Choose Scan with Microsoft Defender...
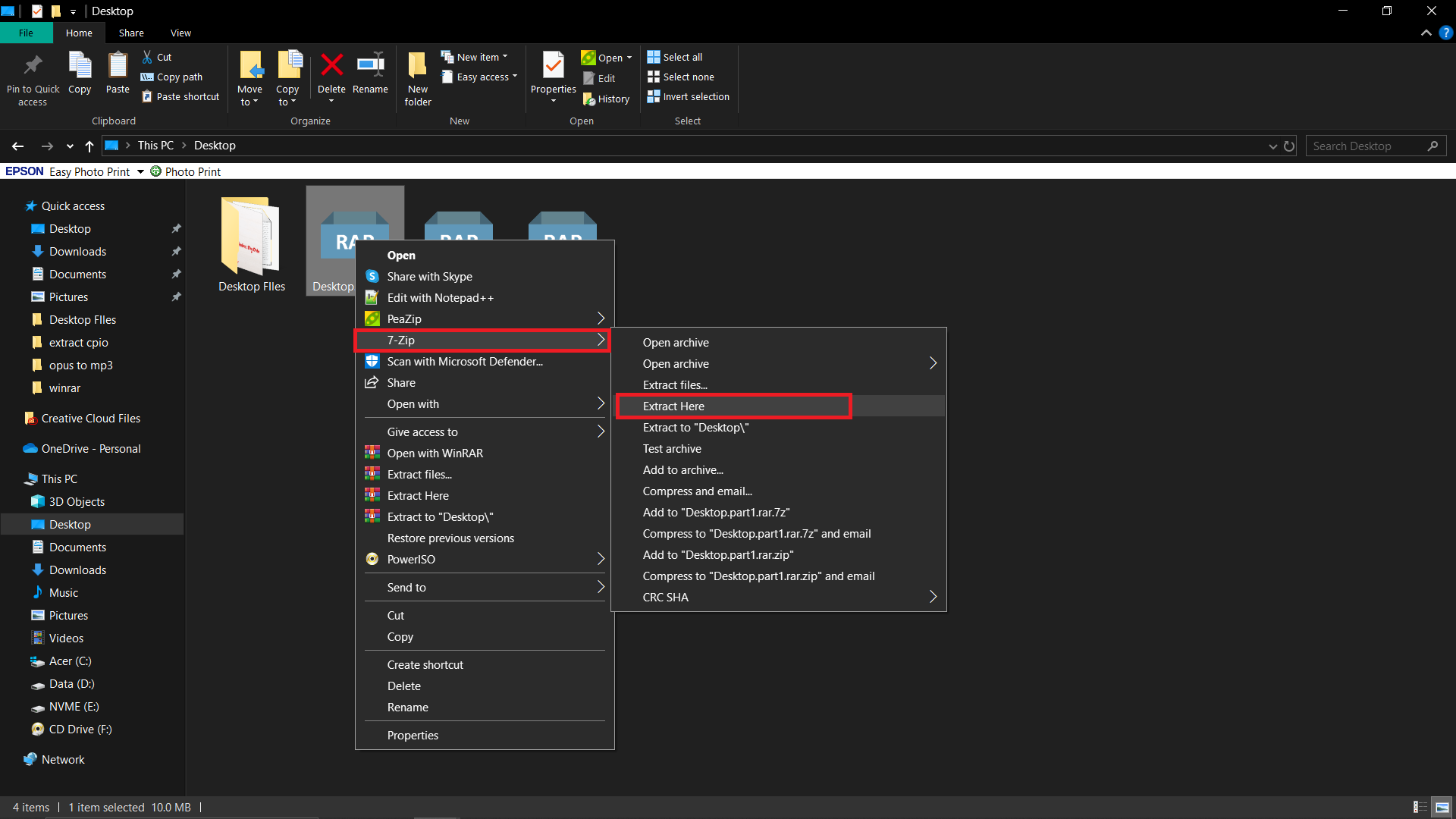This screenshot has width=1456, height=819. [485, 362]
